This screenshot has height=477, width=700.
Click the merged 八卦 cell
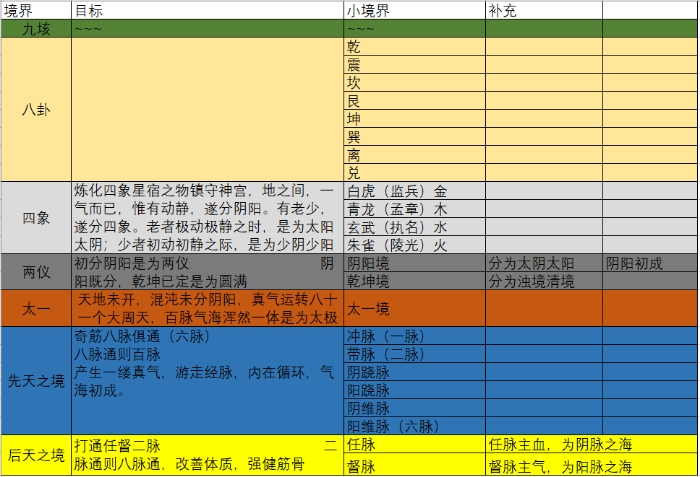pyautogui.click(x=36, y=110)
